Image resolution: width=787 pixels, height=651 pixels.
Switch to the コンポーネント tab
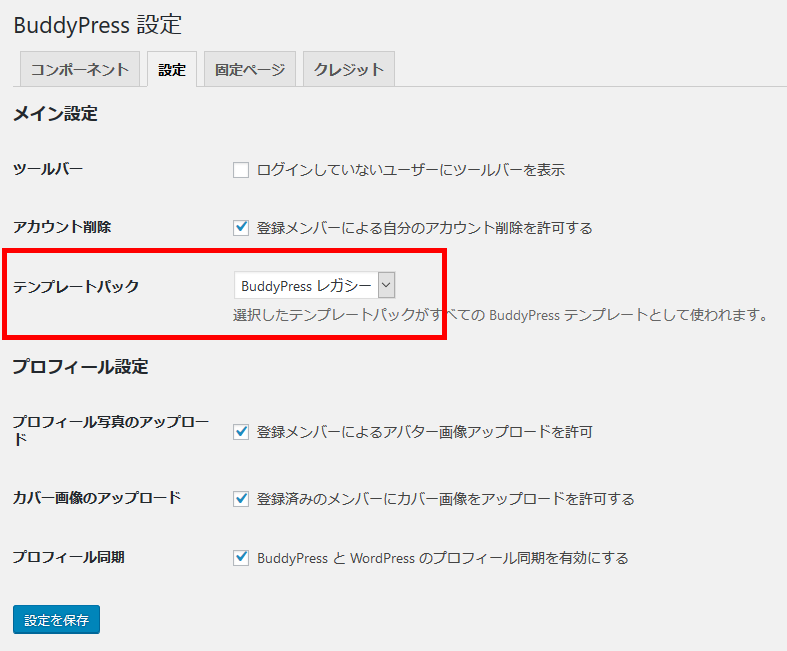[80, 69]
